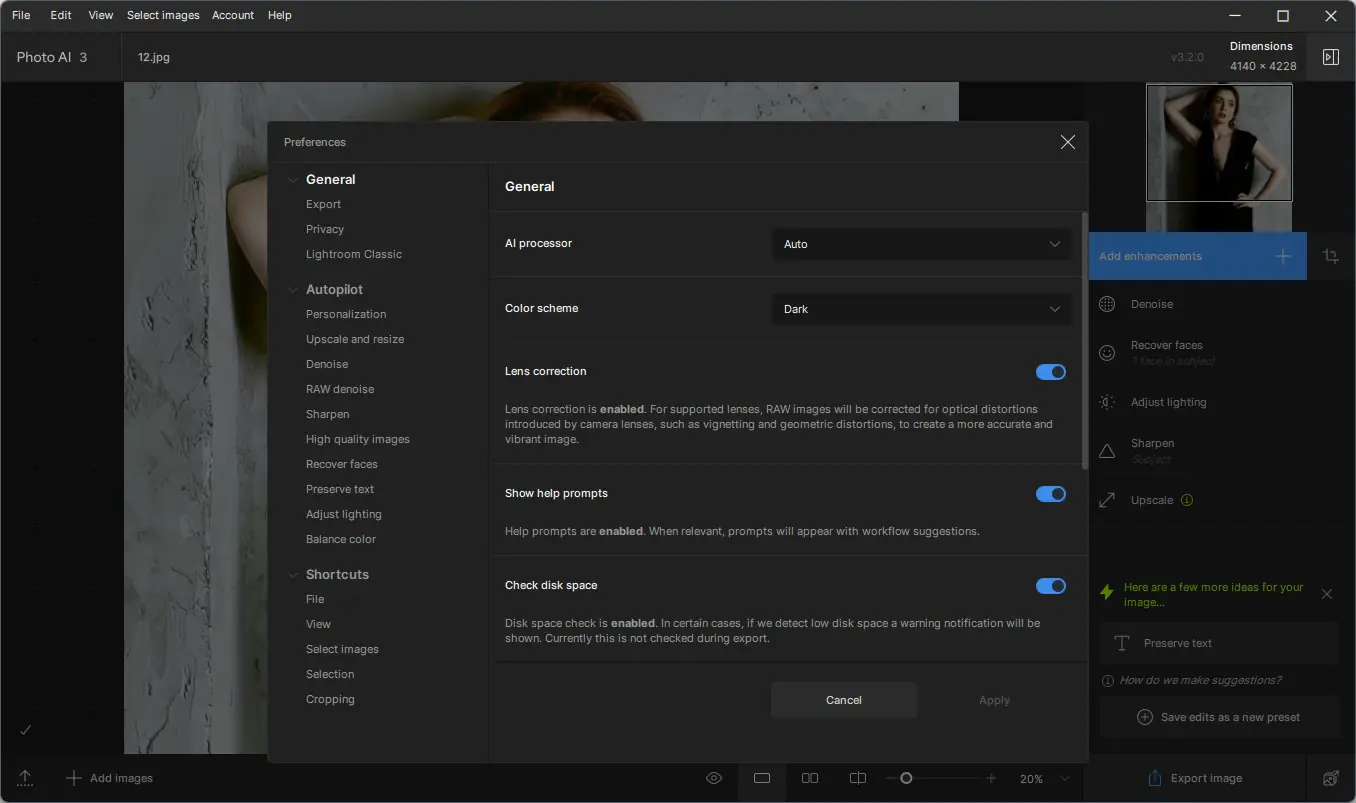The width and height of the screenshot is (1356, 803).
Task: Close the Preferences dialog
Action: point(1067,142)
